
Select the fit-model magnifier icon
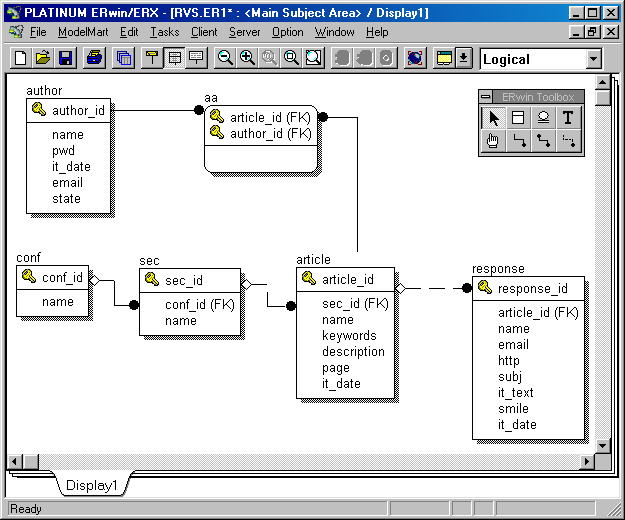292,58
